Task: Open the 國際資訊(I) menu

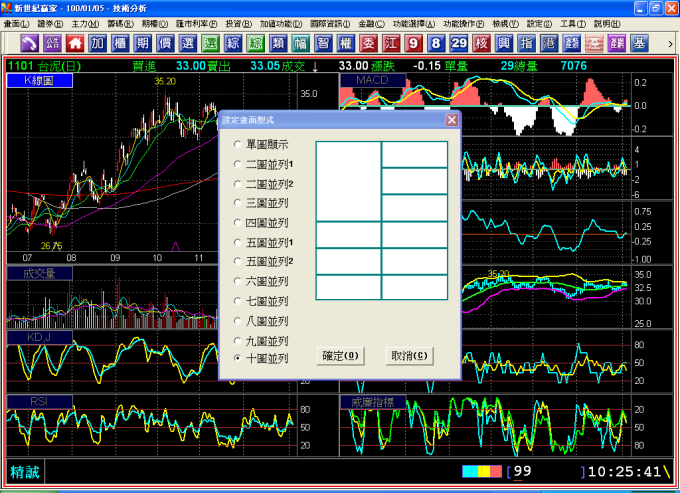Action: pos(330,24)
